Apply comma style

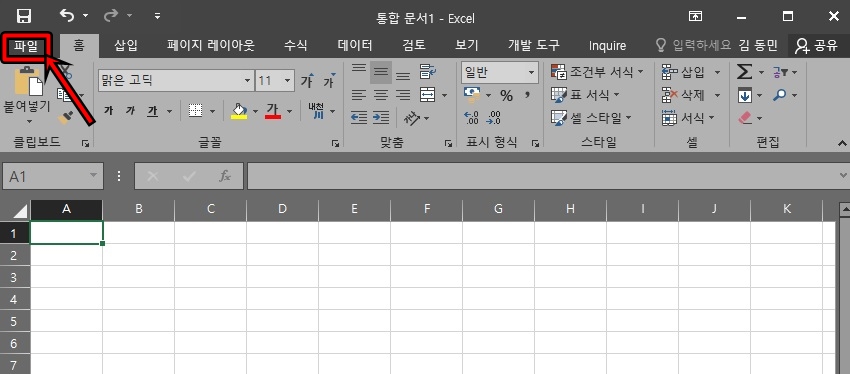[x=527, y=95]
